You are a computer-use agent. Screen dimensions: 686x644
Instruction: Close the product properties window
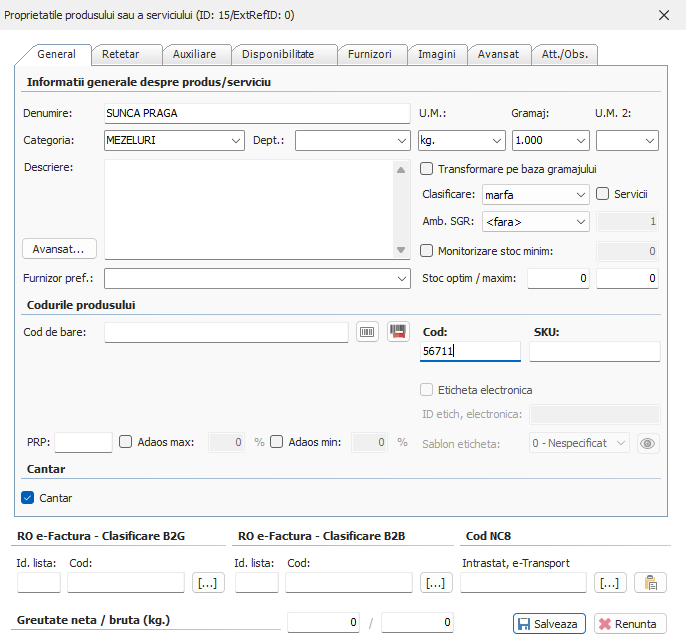(x=662, y=15)
